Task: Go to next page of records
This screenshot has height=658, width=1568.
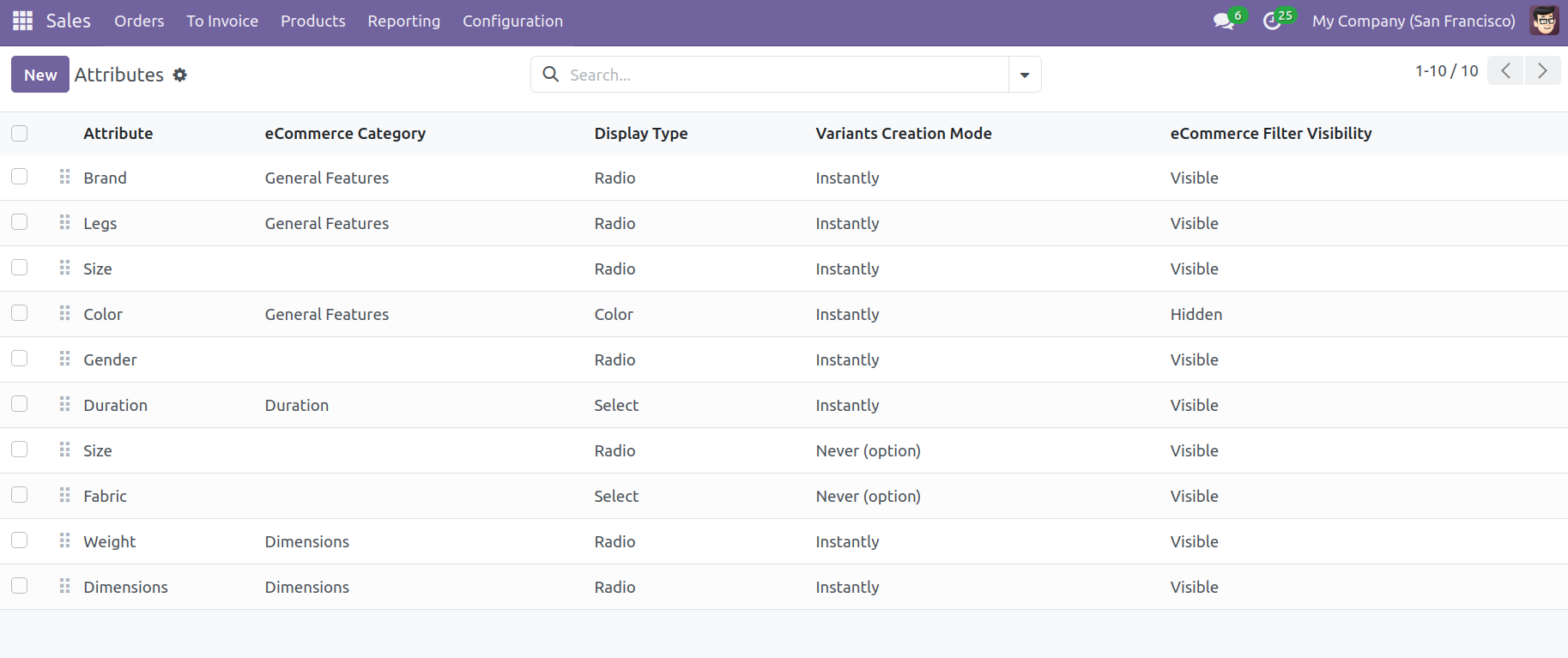Action: (x=1542, y=70)
